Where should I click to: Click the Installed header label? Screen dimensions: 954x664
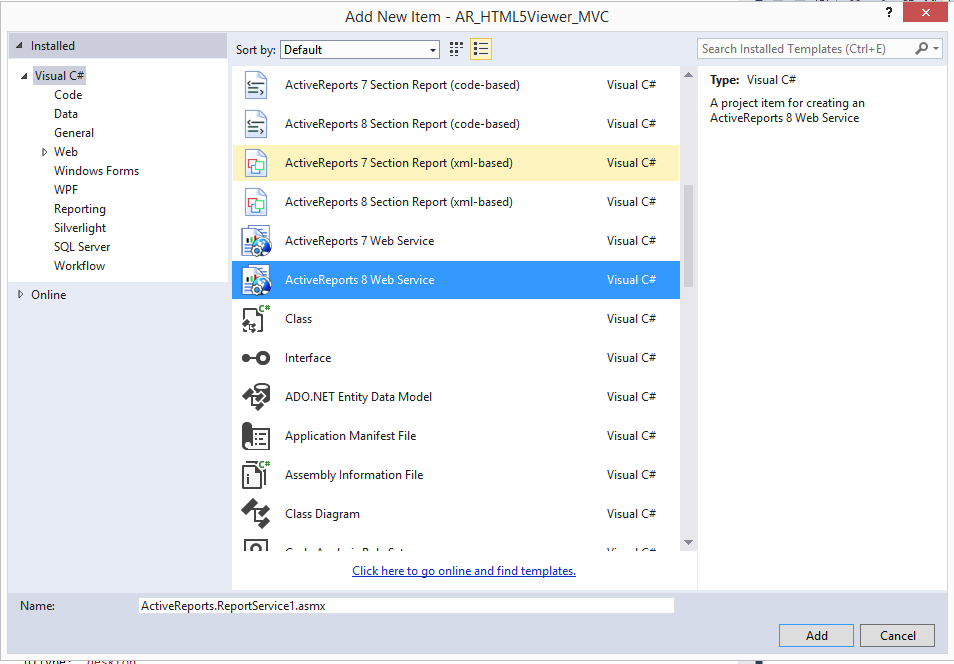[53, 46]
